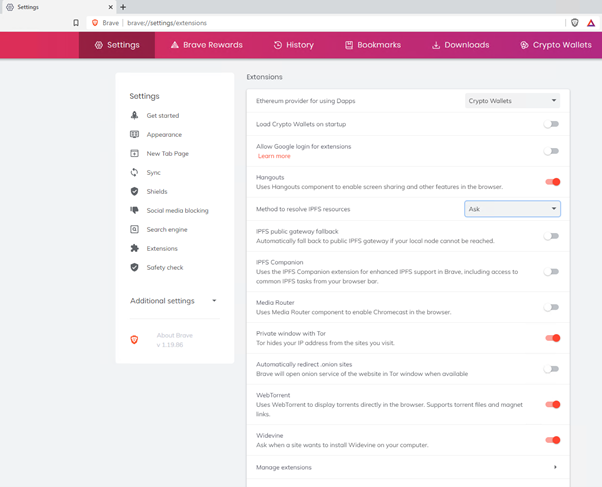The width and height of the screenshot is (602, 487).
Task: Click the Social media blocking thumbs-down icon
Action: tap(134, 210)
